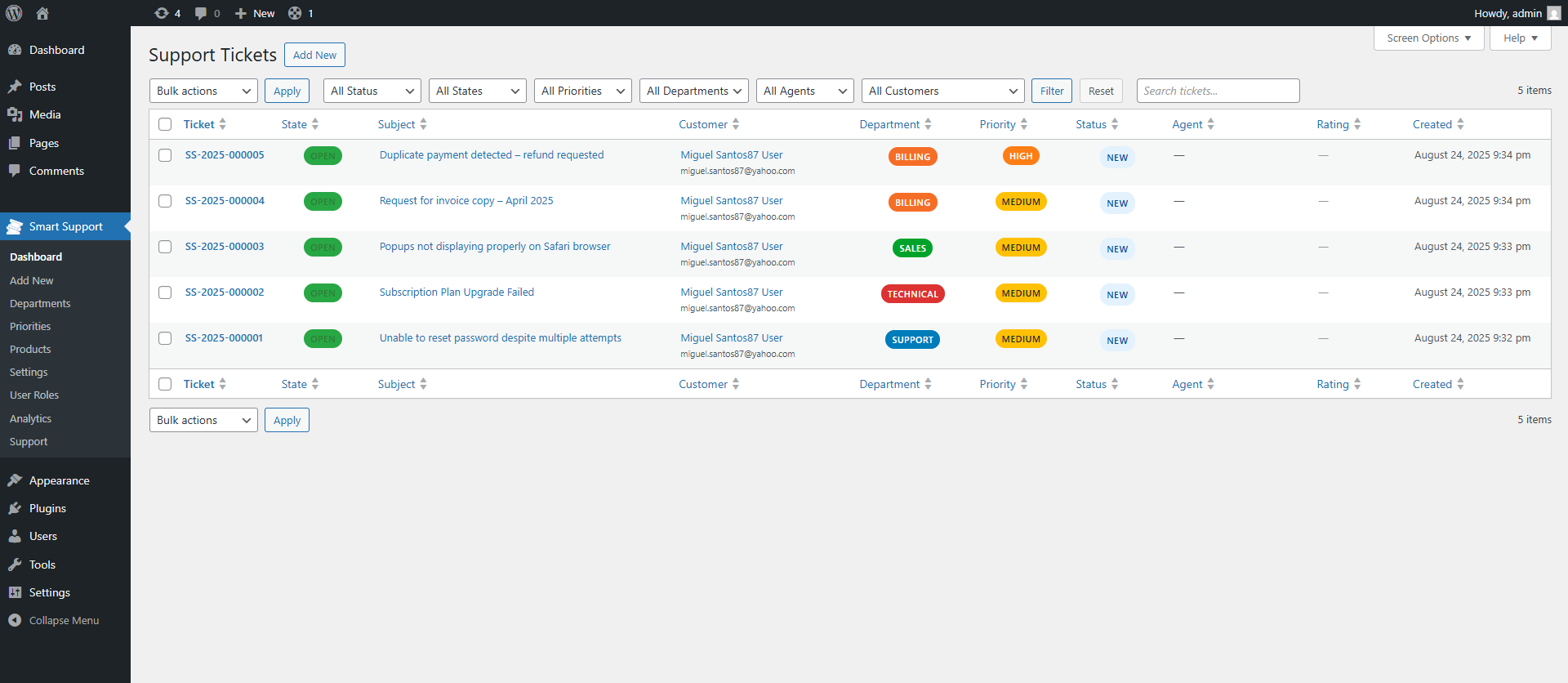Open the All Priorities dropdown

[x=582, y=91]
